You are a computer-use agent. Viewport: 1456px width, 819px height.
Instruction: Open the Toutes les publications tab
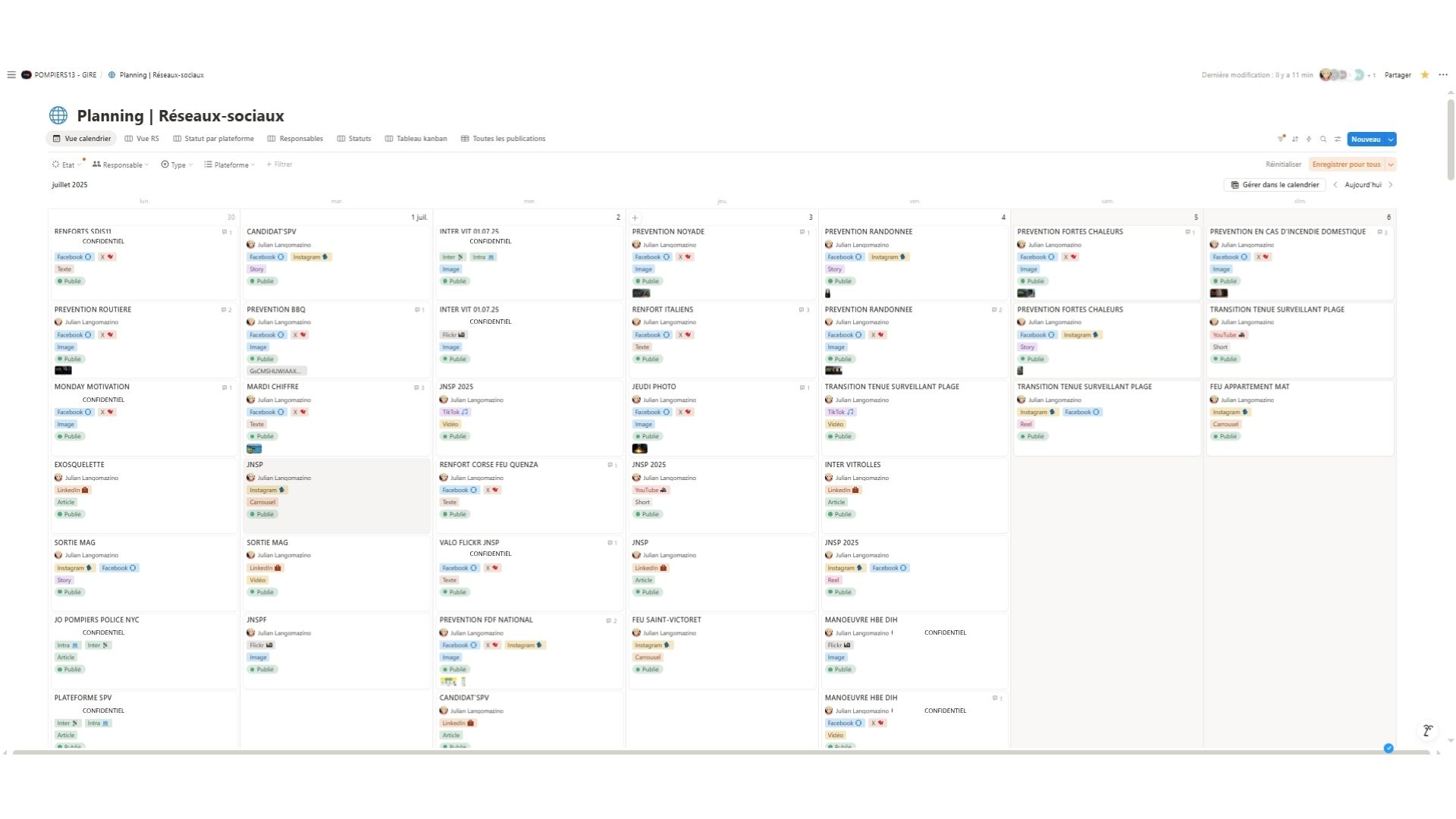pyautogui.click(x=504, y=139)
